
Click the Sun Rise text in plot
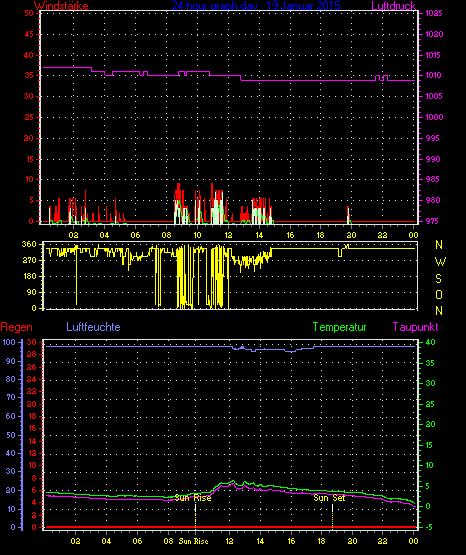(x=193, y=498)
